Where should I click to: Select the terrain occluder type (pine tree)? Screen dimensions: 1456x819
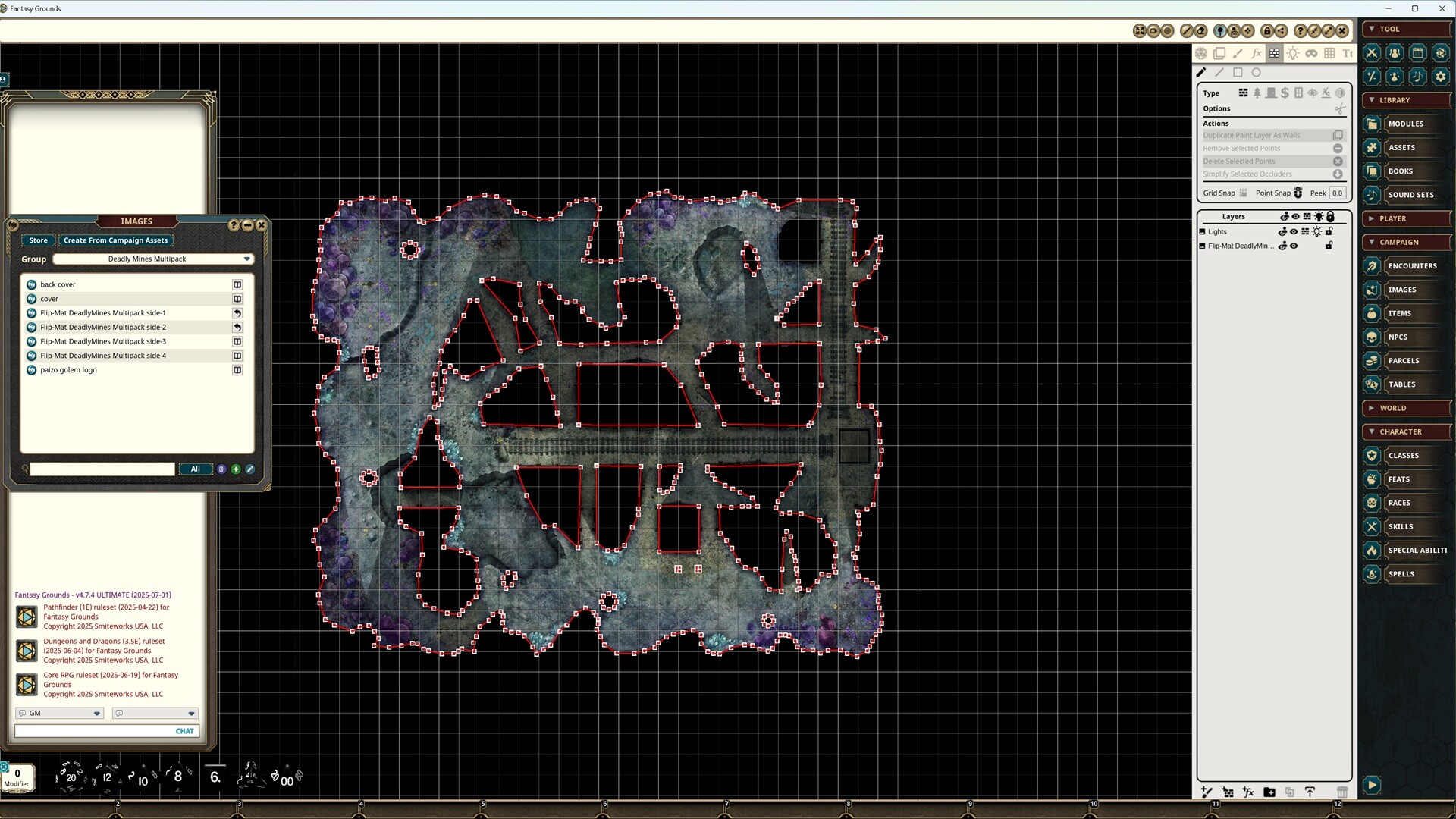click(x=1257, y=93)
